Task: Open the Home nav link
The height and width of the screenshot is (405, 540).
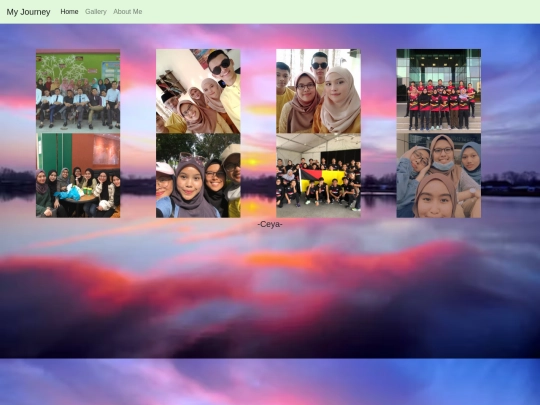Action: tap(69, 12)
